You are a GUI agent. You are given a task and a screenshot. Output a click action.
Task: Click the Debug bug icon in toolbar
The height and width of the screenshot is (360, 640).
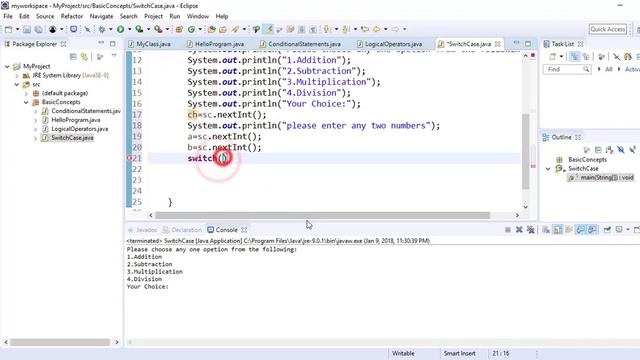(102, 29)
